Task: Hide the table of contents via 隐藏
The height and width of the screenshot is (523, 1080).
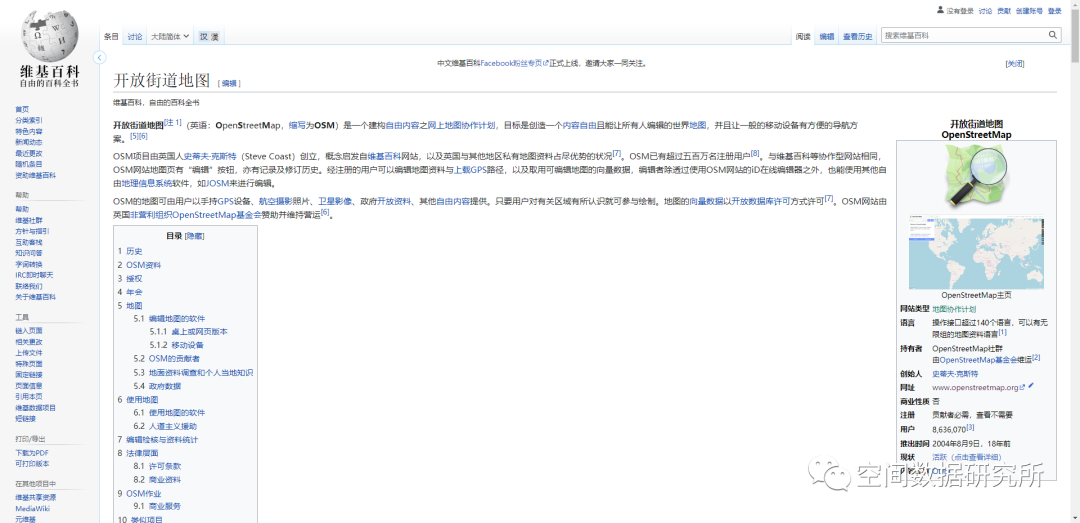Action: [194, 236]
